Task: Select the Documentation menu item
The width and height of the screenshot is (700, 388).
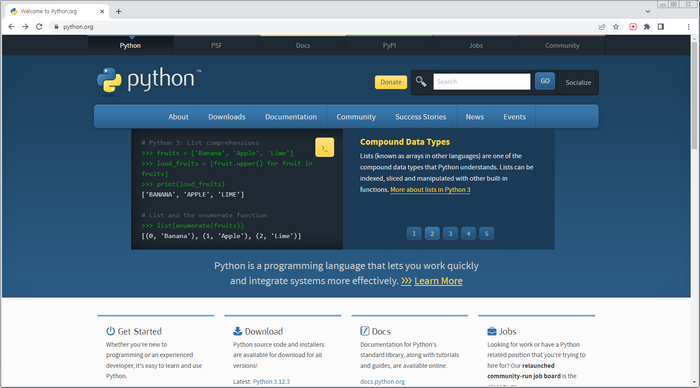Action: coord(291,117)
